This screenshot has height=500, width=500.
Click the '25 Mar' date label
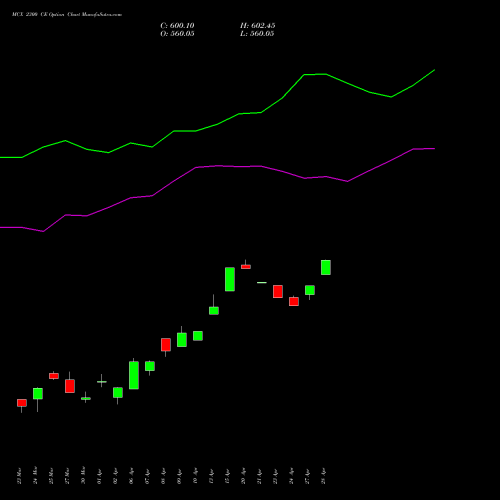51,476
